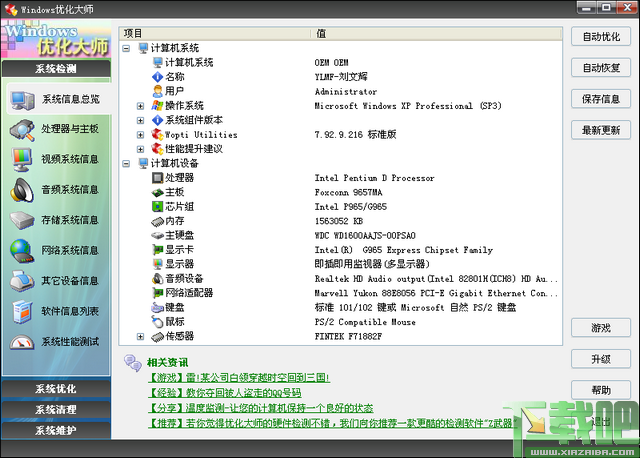Collapse the 计算机设备 tree node
The height and width of the screenshot is (458, 640).
point(126,163)
